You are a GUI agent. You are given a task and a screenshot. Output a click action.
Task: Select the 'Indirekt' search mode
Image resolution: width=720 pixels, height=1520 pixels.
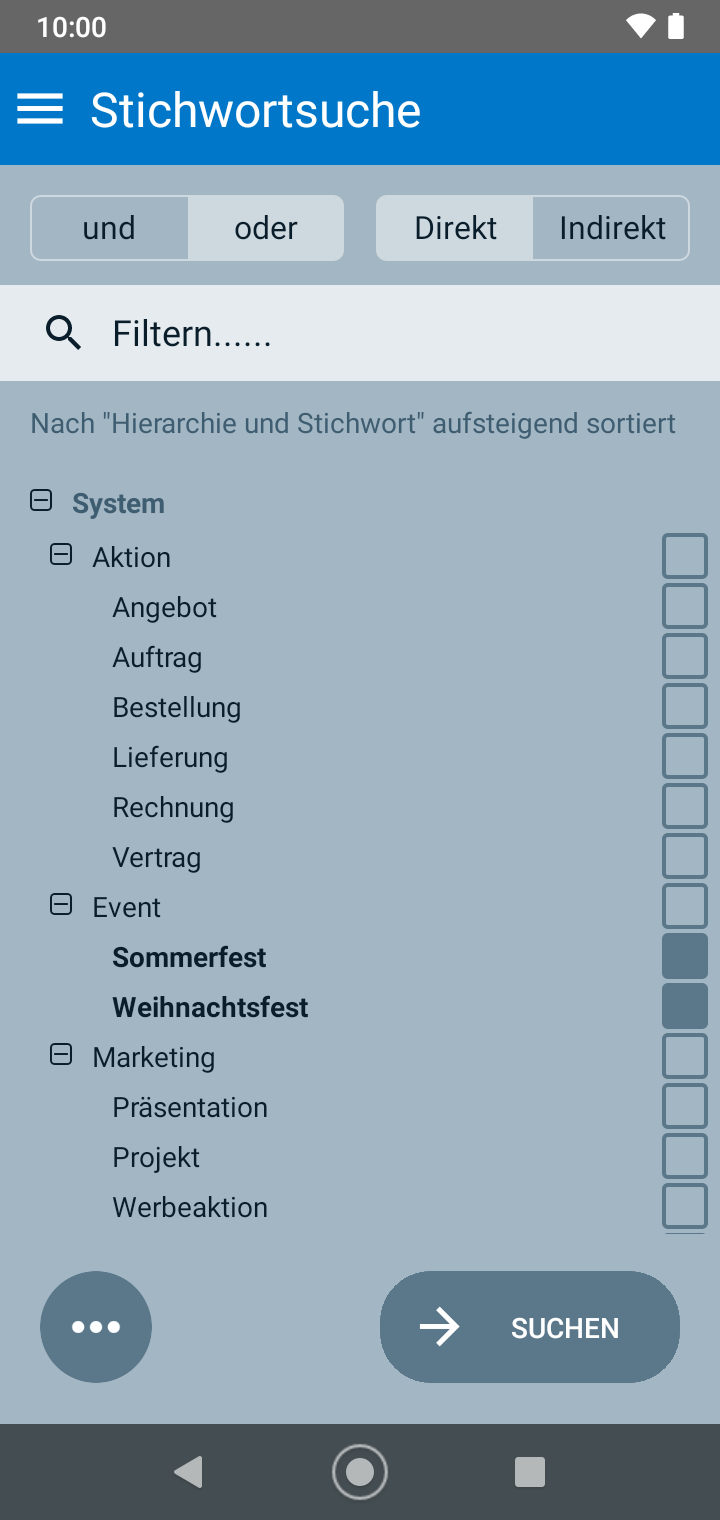(612, 228)
